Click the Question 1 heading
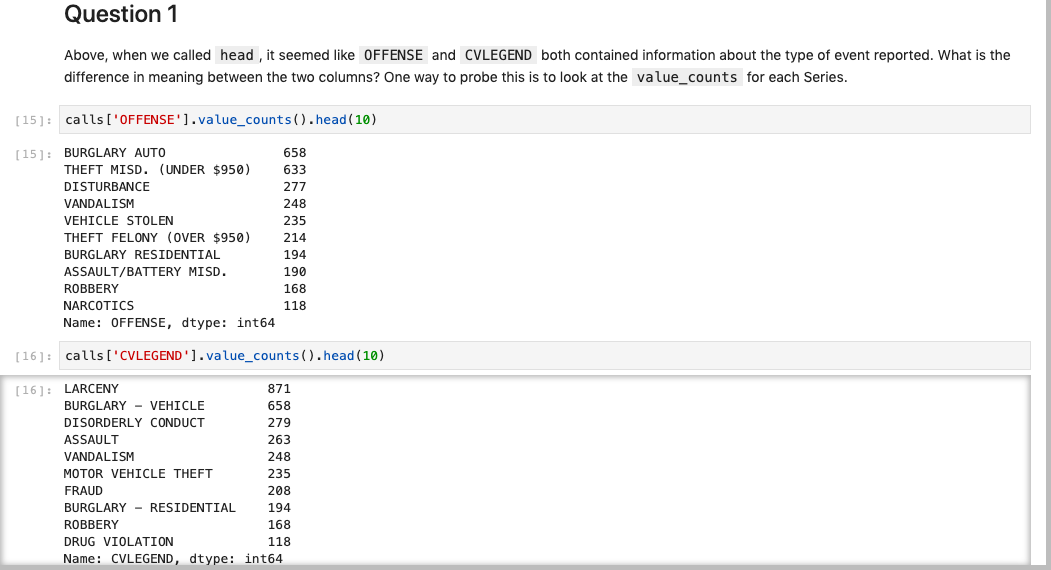1051x570 pixels. click(121, 14)
